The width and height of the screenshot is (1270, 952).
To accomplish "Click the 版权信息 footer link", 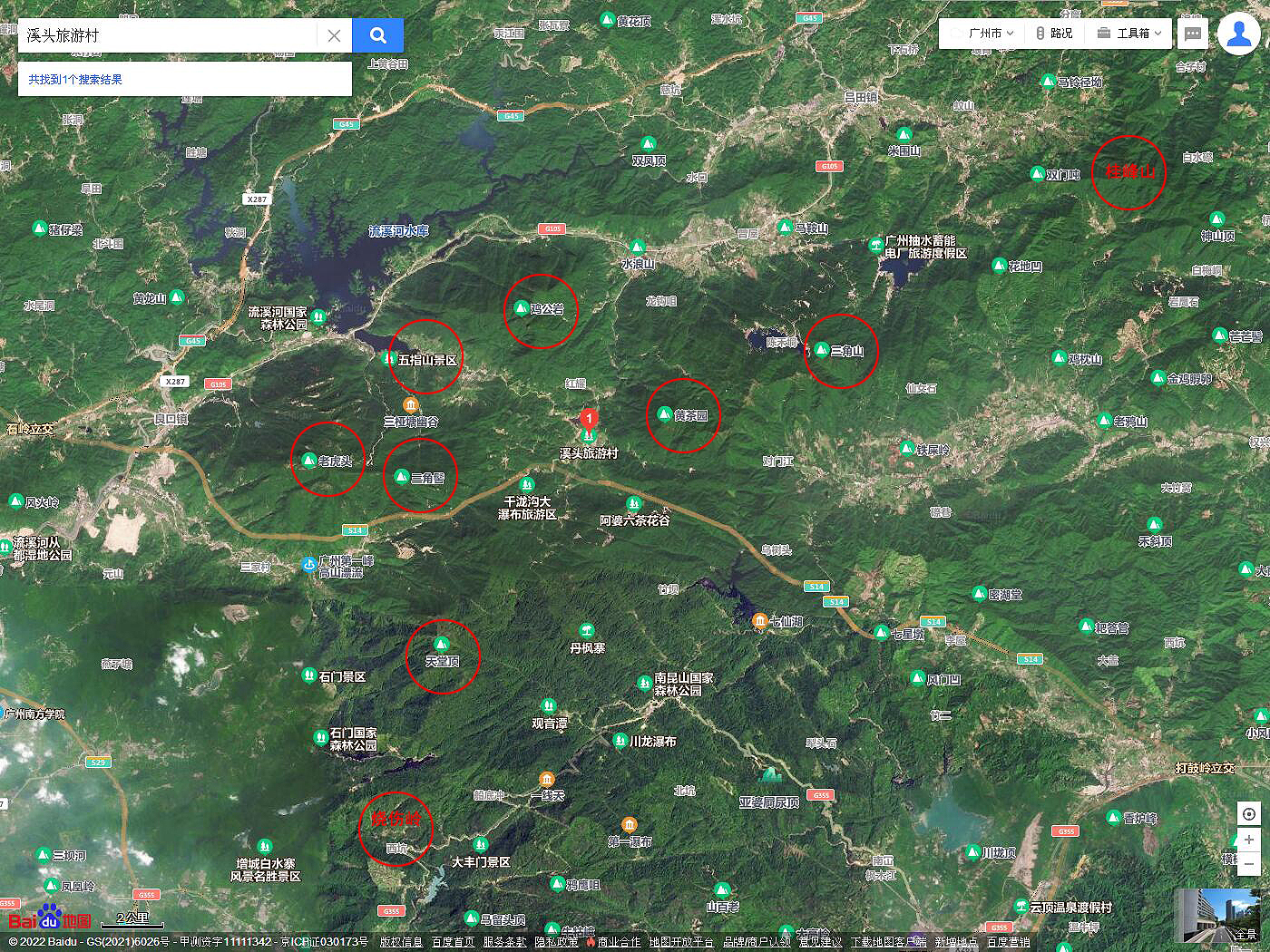I will tap(401, 942).
